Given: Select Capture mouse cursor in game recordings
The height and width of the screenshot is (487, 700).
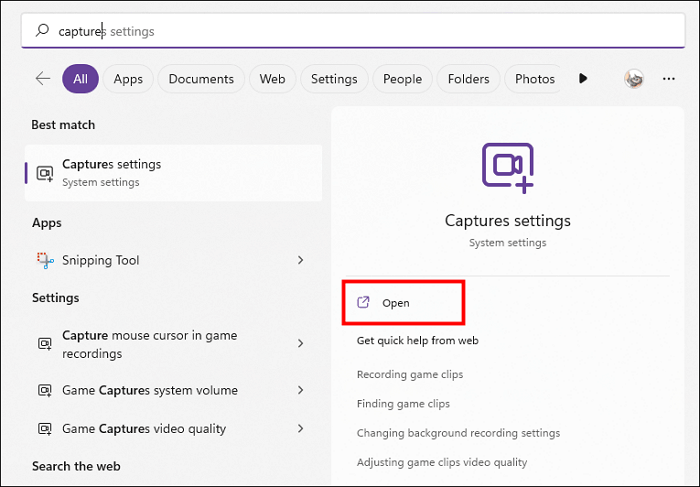Looking at the screenshot, I should (173, 344).
